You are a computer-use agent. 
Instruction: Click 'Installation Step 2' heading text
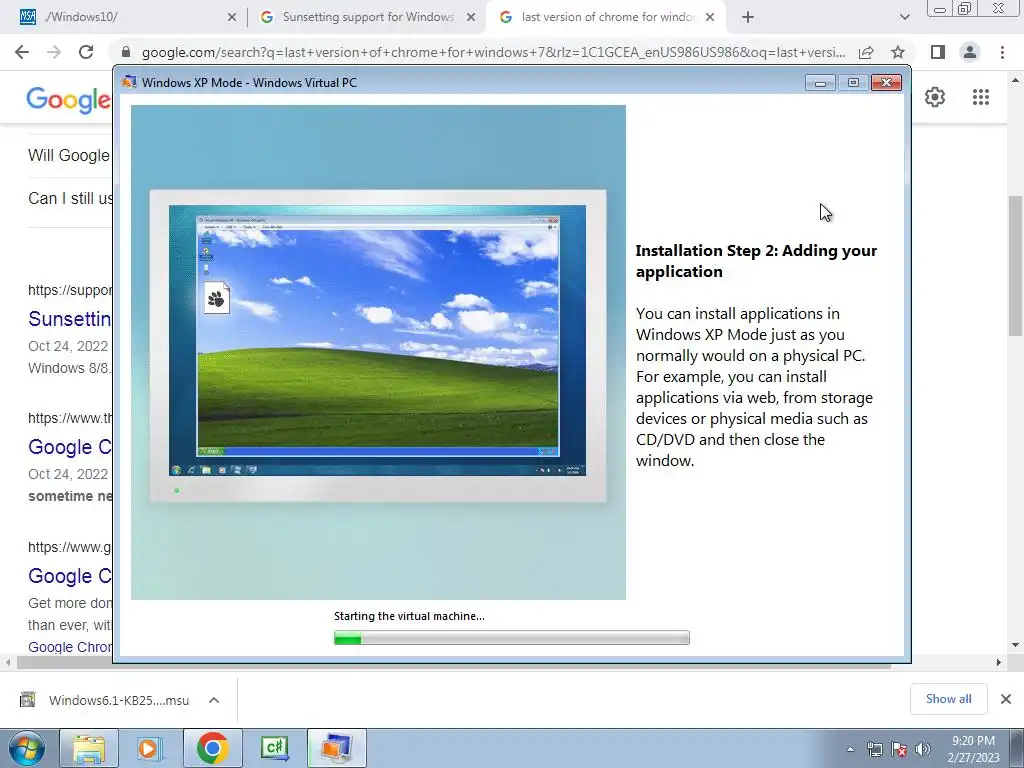(x=756, y=261)
